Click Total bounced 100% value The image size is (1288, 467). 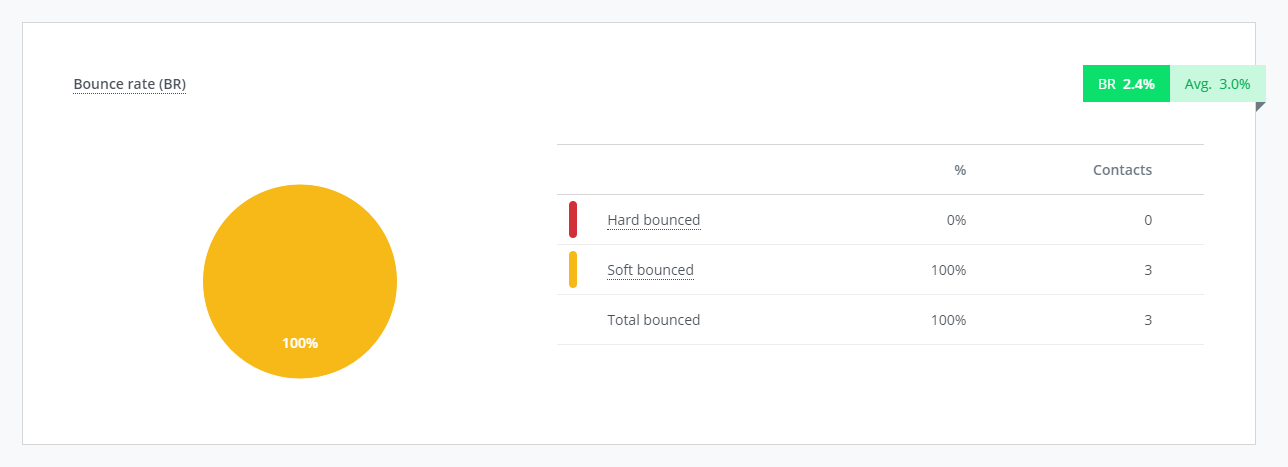tap(949, 320)
